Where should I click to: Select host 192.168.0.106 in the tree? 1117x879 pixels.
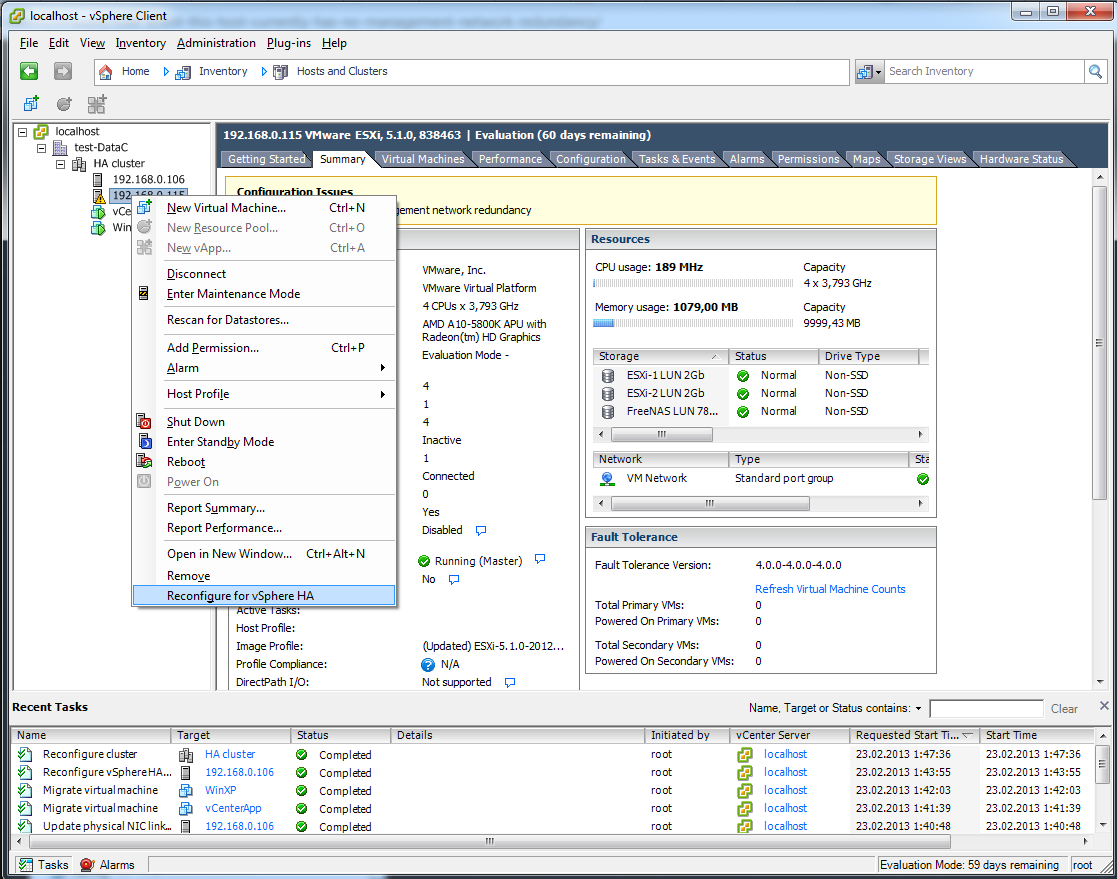pyautogui.click(x=148, y=180)
